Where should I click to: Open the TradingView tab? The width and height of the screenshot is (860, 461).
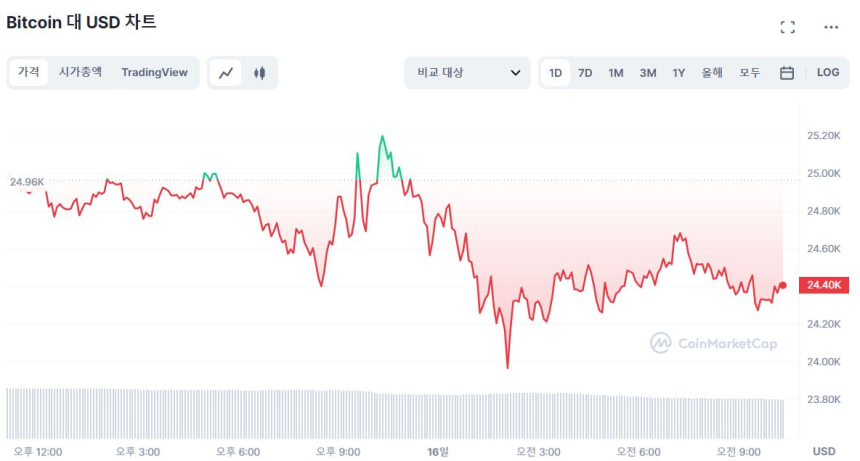(154, 72)
